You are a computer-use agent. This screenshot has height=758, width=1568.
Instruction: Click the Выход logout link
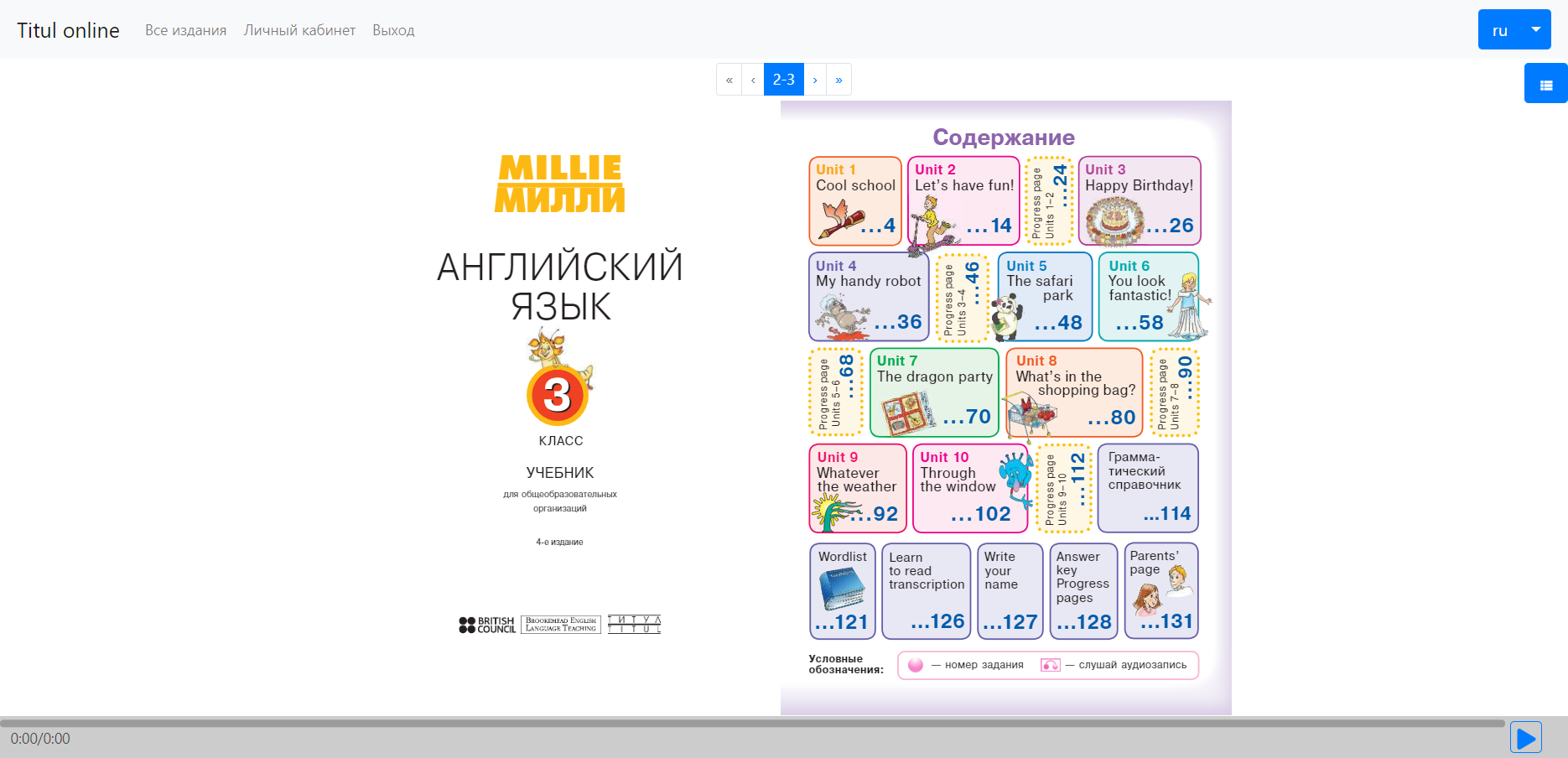pyautogui.click(x=393, y=30)
